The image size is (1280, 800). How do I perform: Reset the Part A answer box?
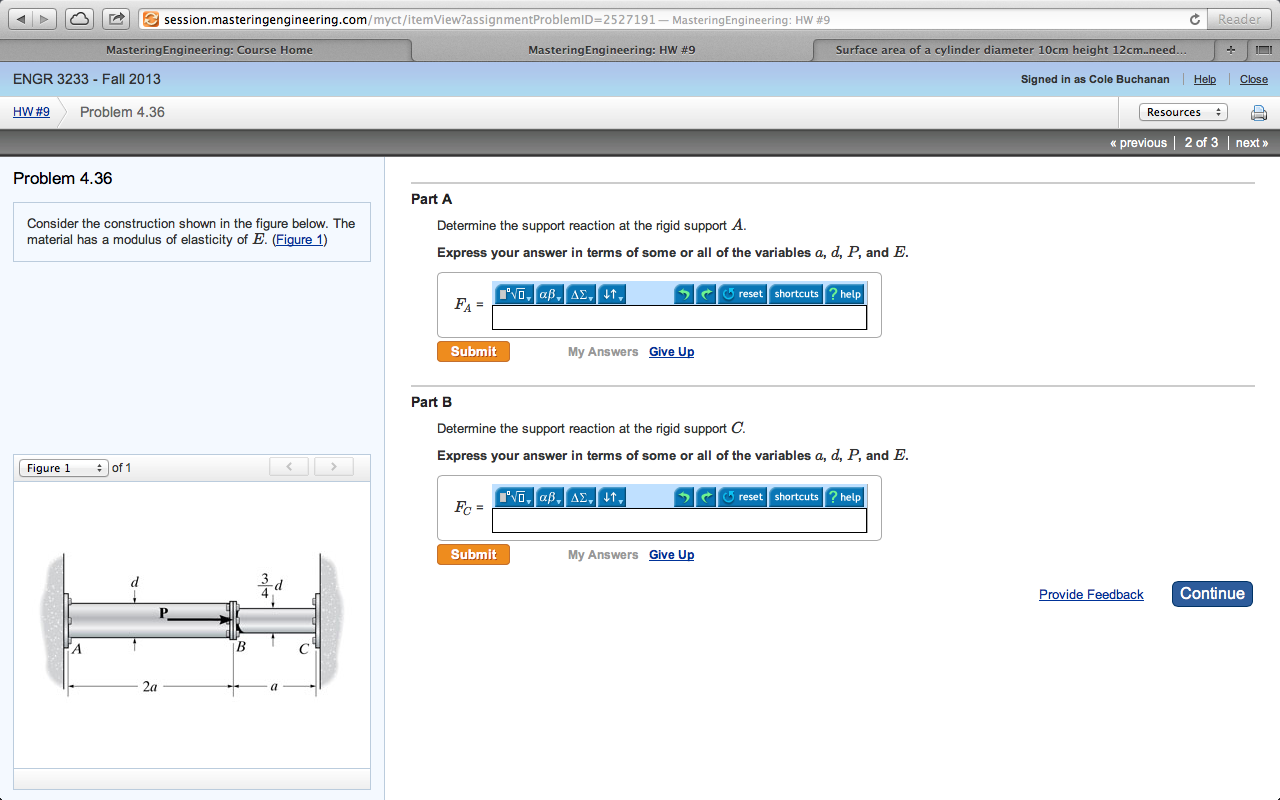coord(742,294)
